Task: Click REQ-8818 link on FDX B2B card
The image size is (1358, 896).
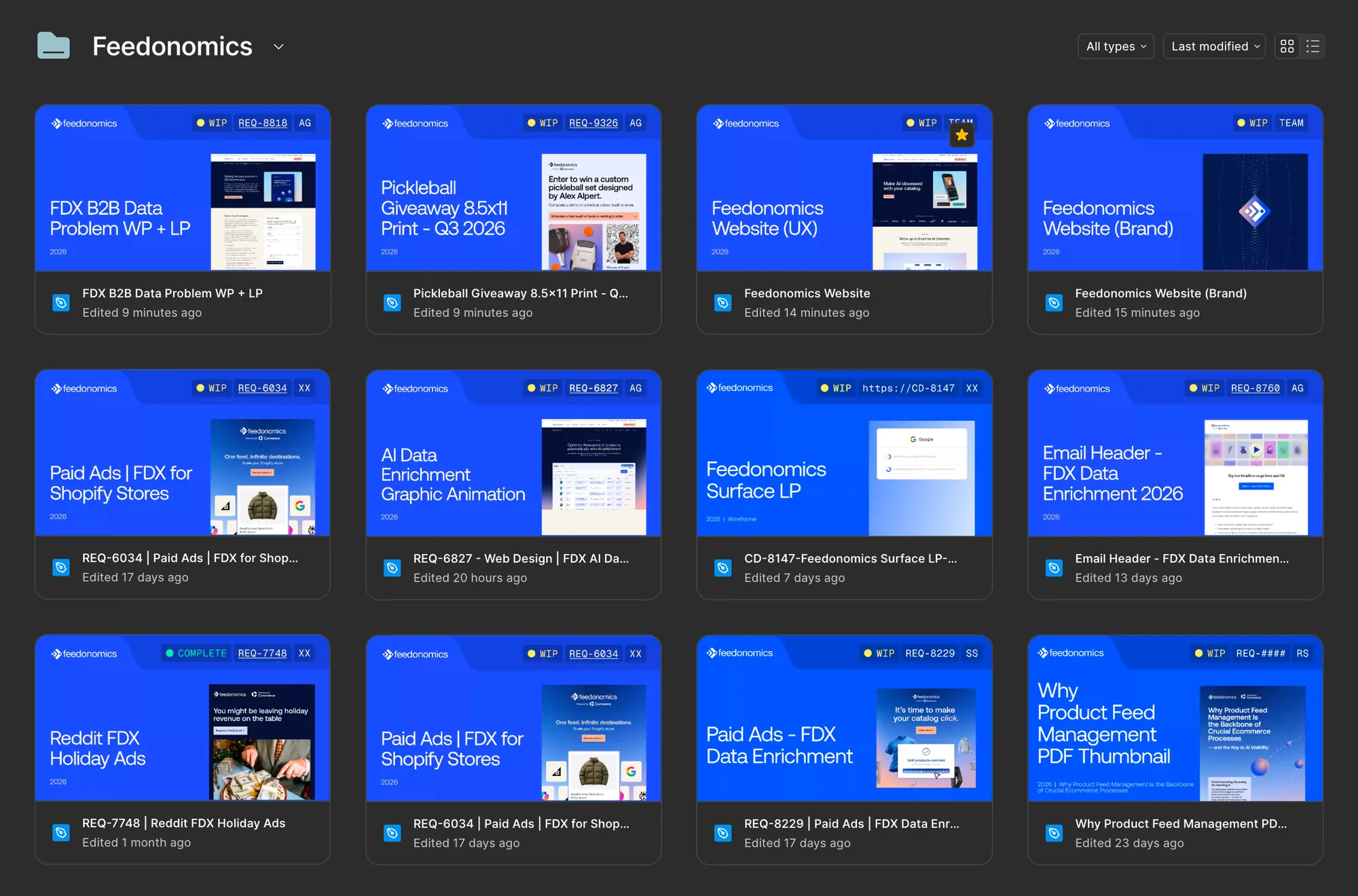Action: click(263, 123)
